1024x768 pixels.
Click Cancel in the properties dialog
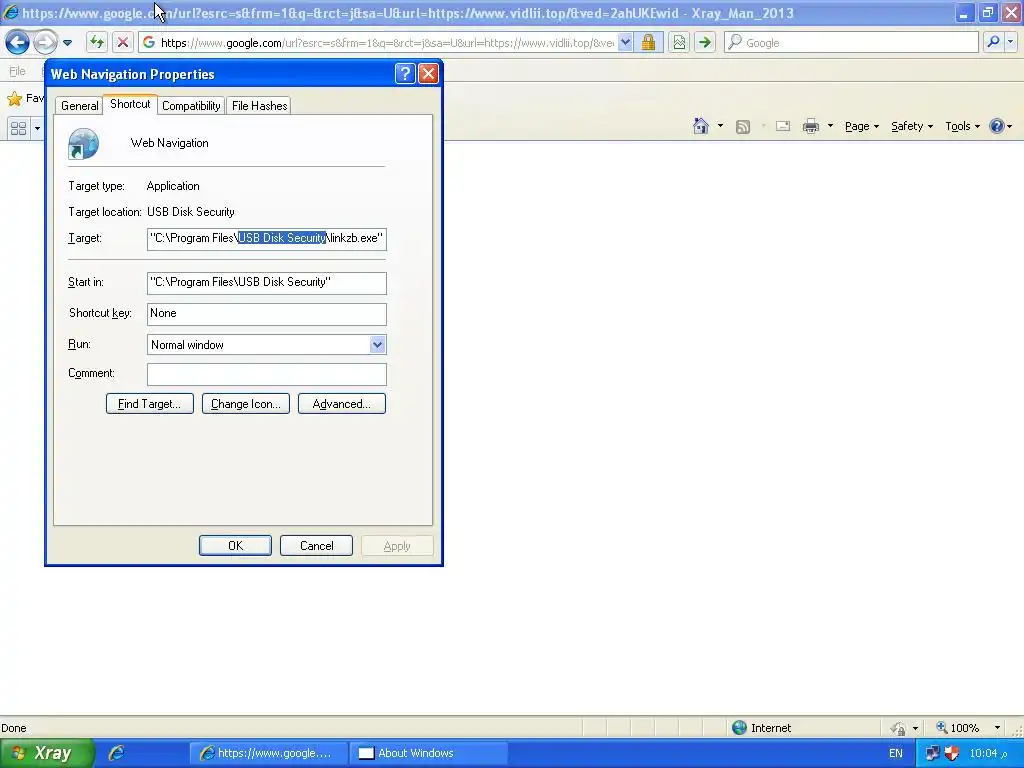coord(316,546)
